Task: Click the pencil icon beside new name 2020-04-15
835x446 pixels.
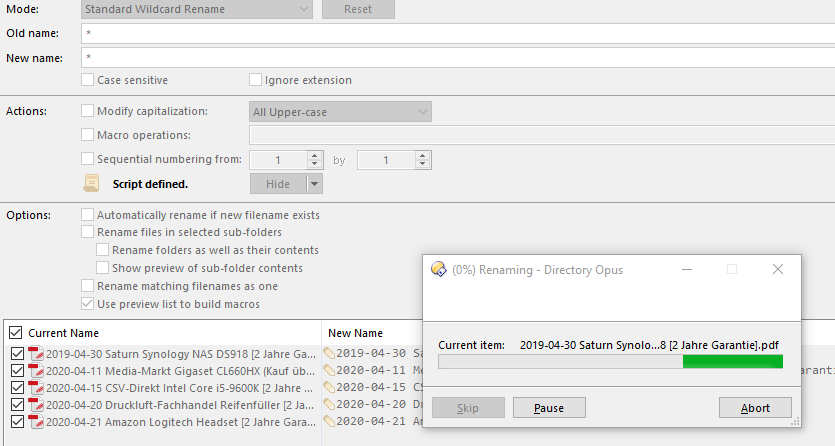Action: tap(329, 387)
